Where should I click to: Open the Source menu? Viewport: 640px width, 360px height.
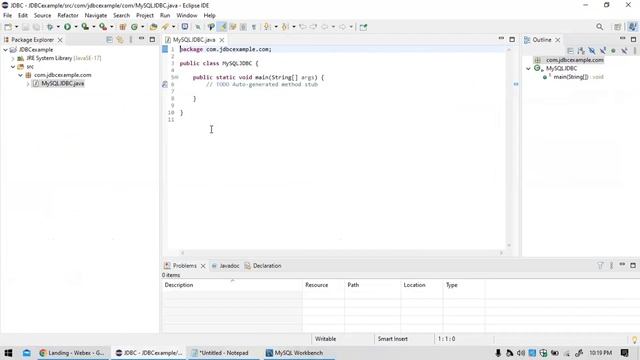click(x=42, y=16)
